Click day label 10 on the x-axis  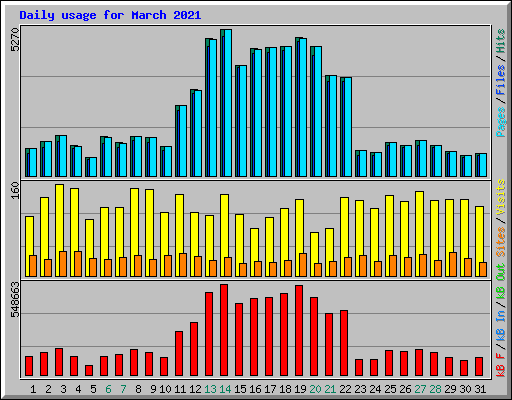click(x=165, y=389)
